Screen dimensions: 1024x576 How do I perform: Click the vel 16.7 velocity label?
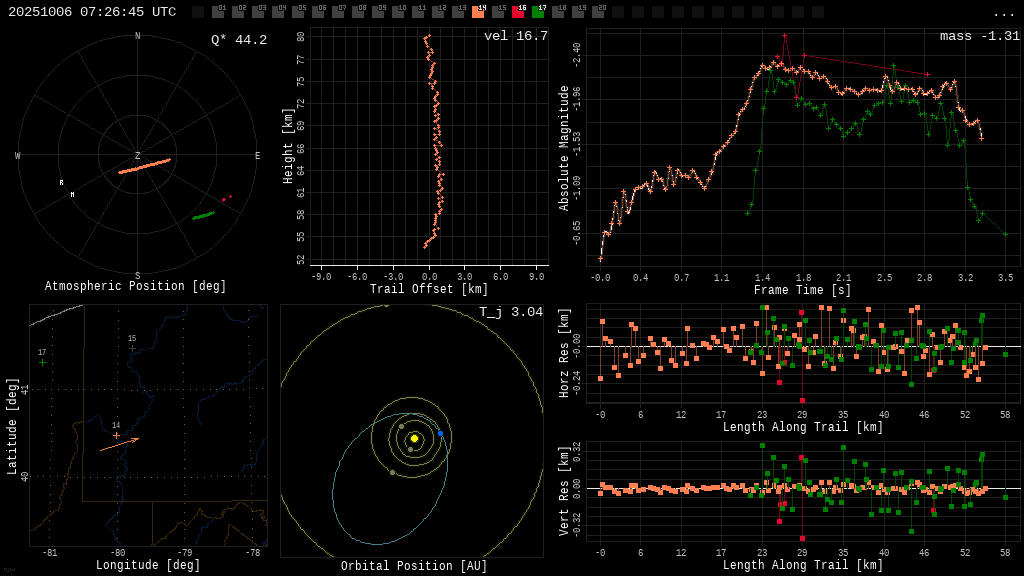point(516,36)
